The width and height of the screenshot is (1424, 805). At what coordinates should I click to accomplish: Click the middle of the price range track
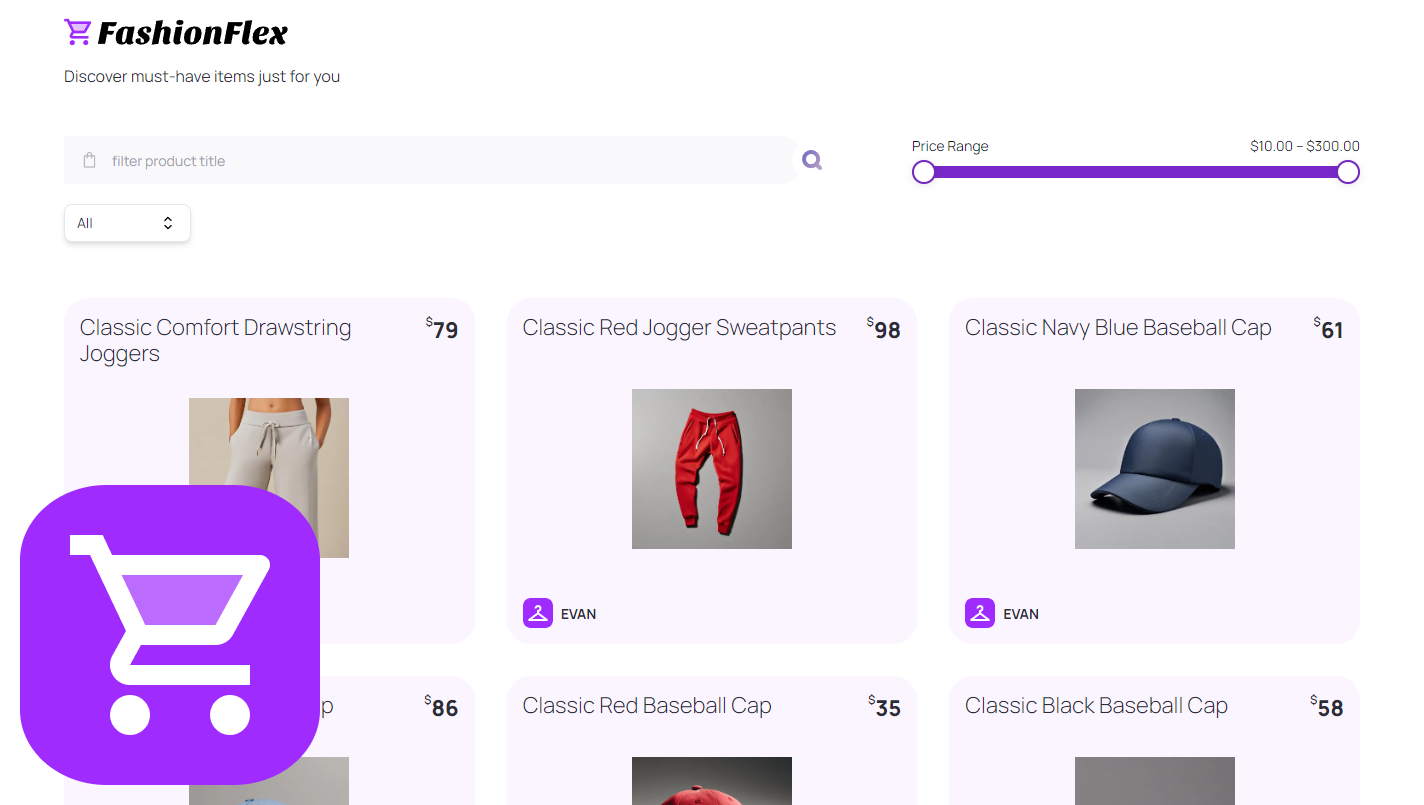point(1136,172)
